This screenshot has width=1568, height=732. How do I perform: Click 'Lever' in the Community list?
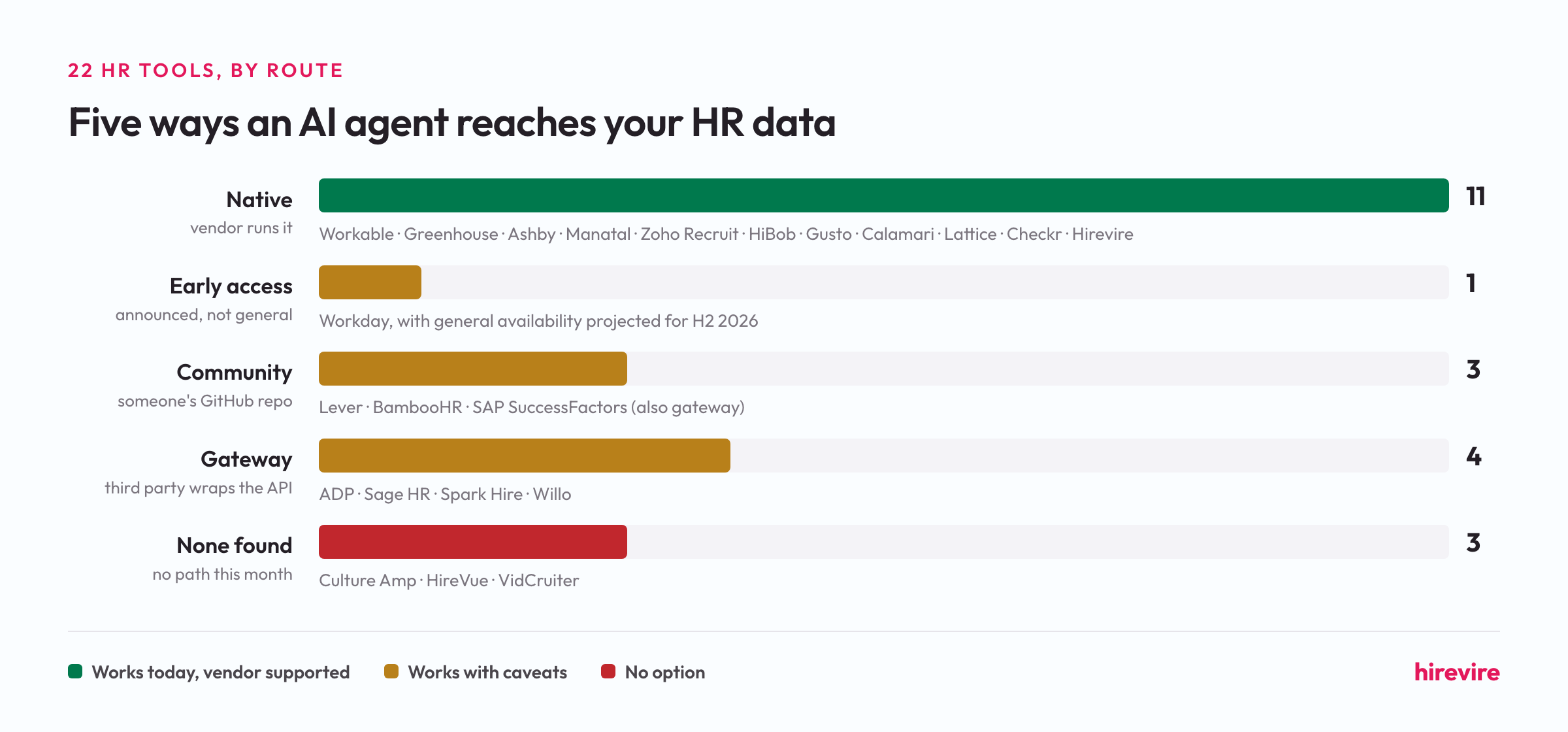point(340,407)
